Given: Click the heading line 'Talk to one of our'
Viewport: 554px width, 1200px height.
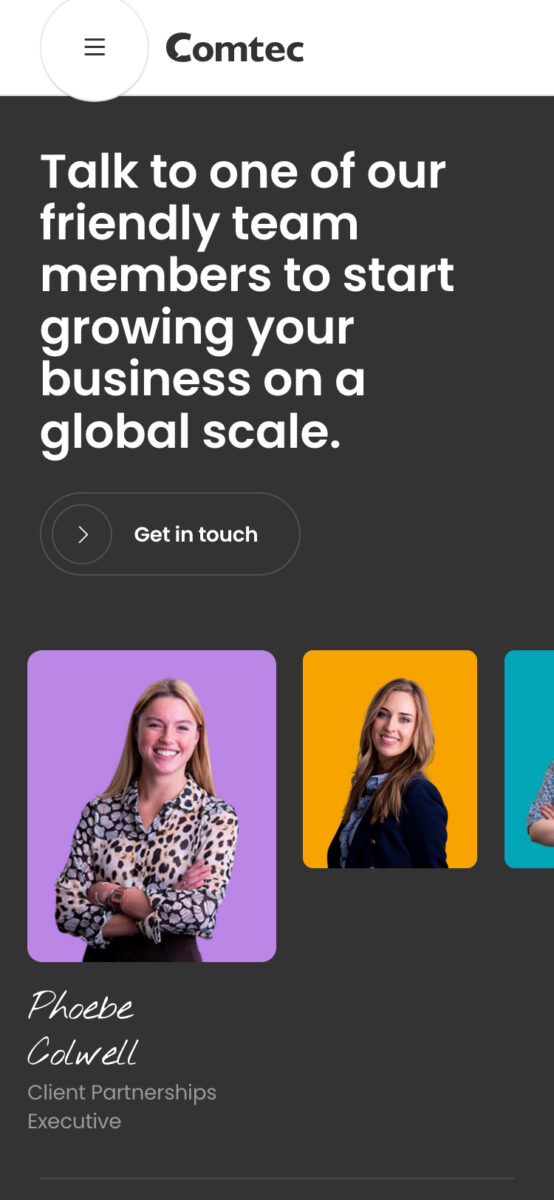Looking at the screenshot, I should tap(243, 172).
